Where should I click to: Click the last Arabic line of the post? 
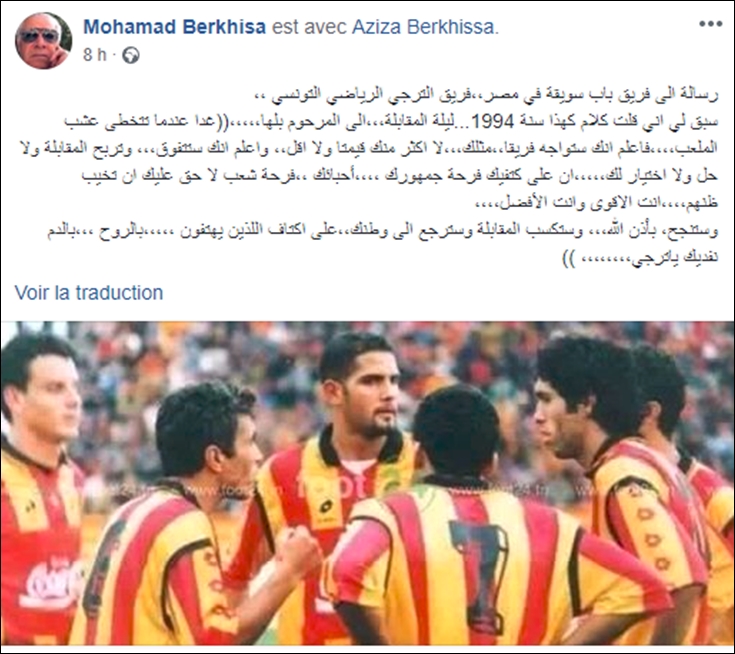pyautogui.click(x=640, y=259)
